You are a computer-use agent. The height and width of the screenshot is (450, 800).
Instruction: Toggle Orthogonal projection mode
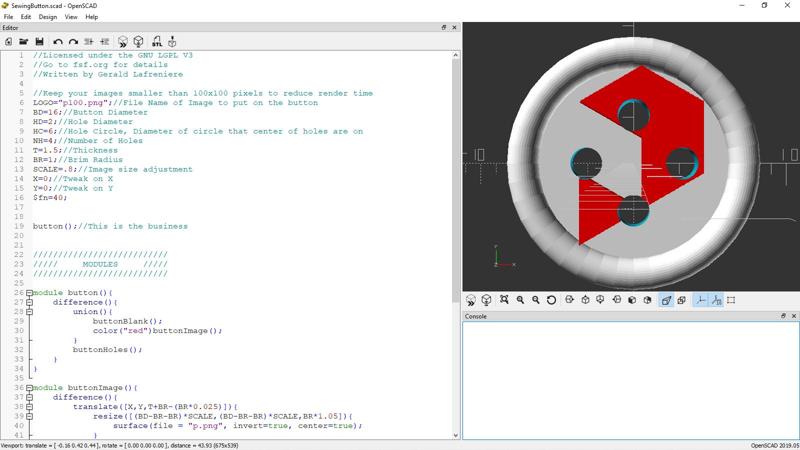(682, 300)
